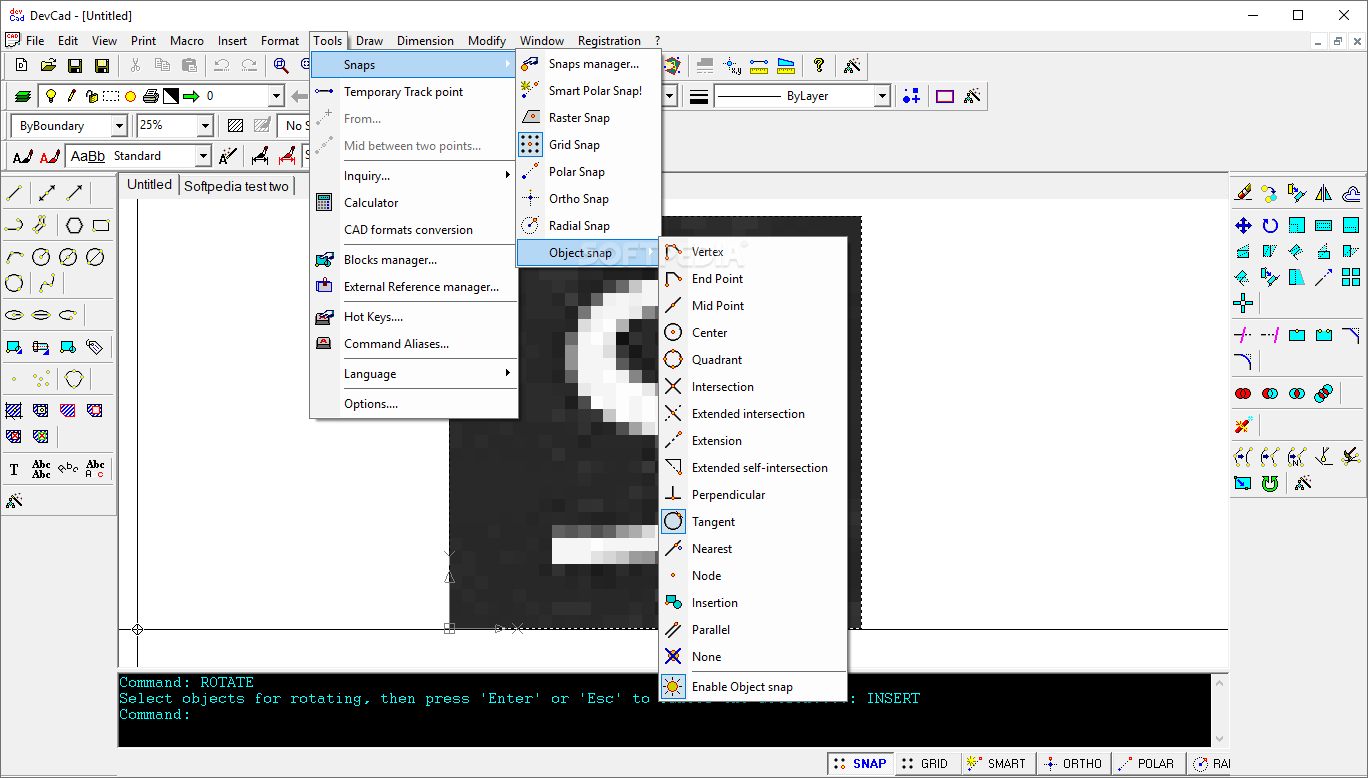Click the command line input area
Image resolution: width=1368 pixels, height=778 pixels.
[x=664, y=715]
